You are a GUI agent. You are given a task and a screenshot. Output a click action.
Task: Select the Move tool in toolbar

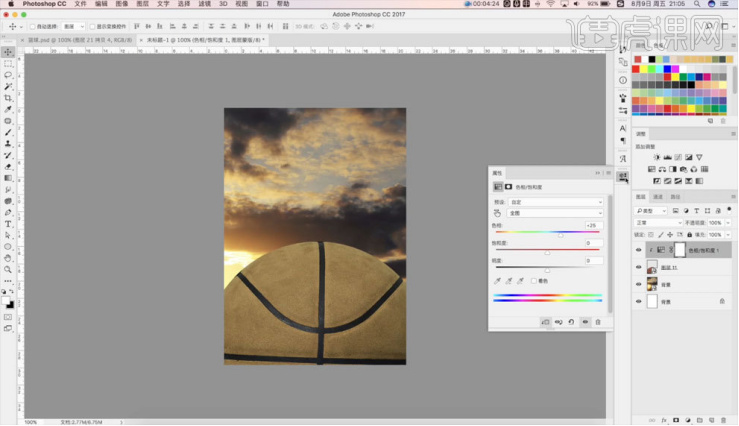[8, 51]
